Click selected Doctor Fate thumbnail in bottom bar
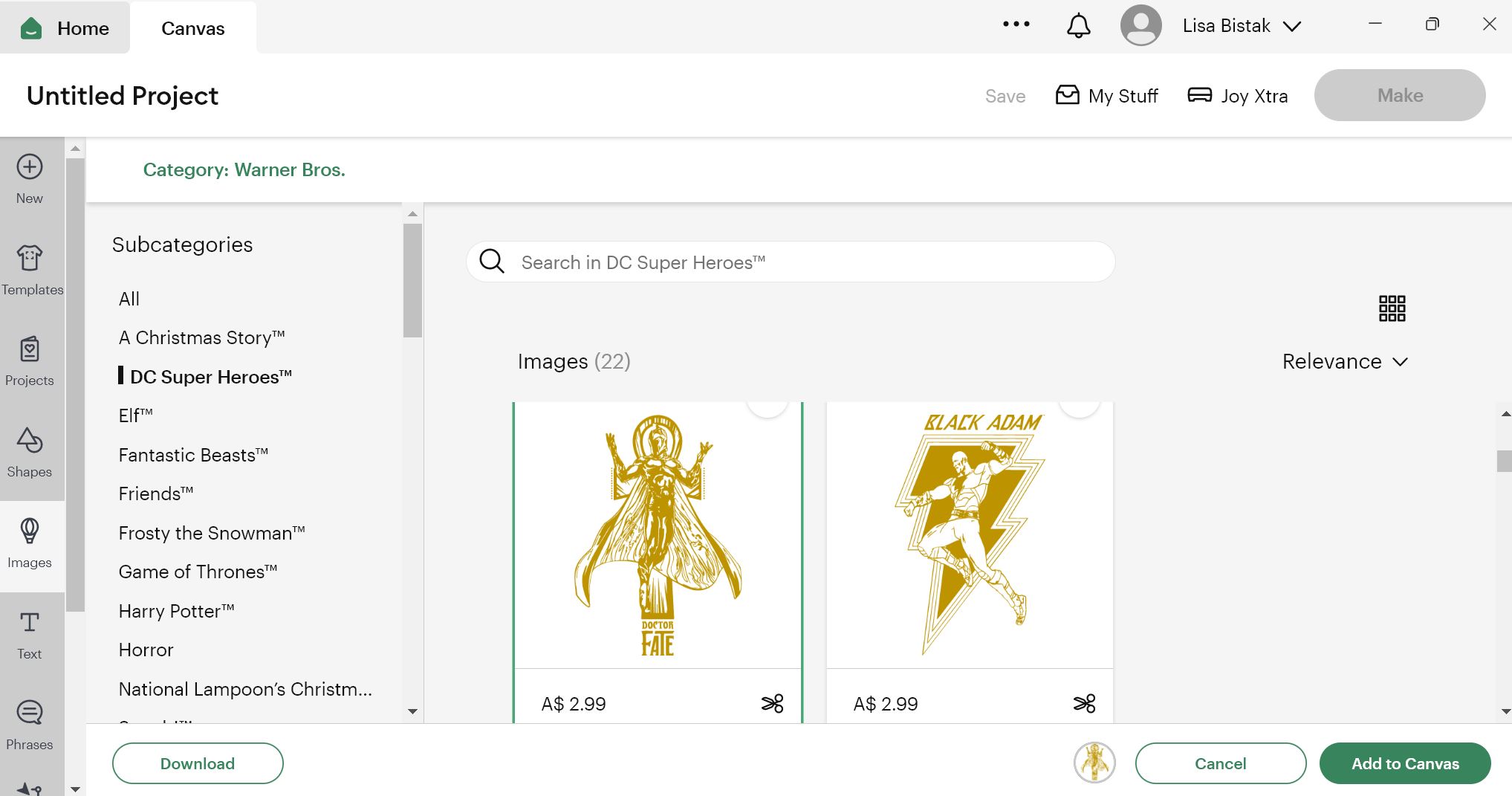 pos(1094,763)
